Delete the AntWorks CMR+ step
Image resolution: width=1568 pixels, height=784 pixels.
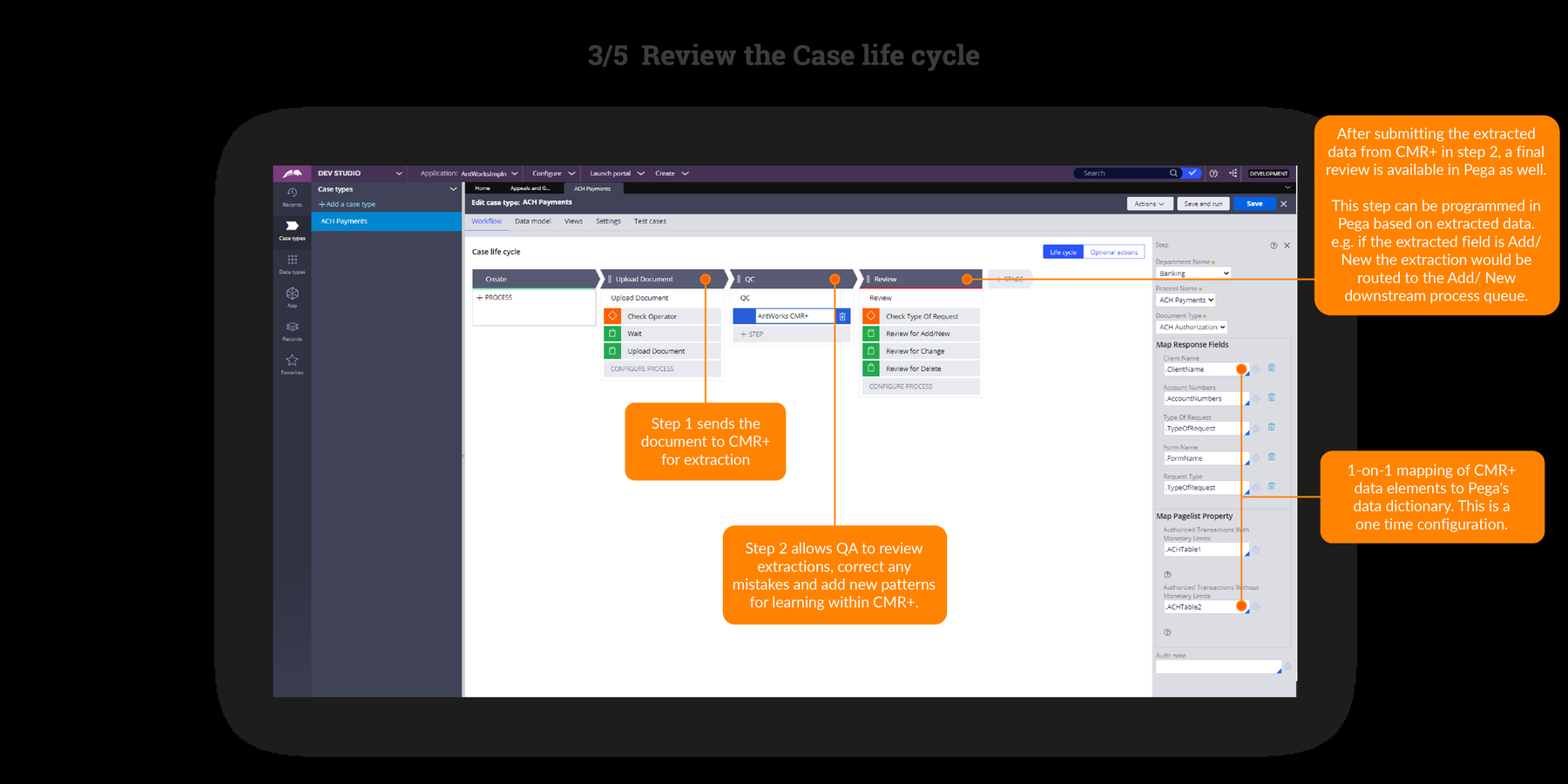point(842,316)
